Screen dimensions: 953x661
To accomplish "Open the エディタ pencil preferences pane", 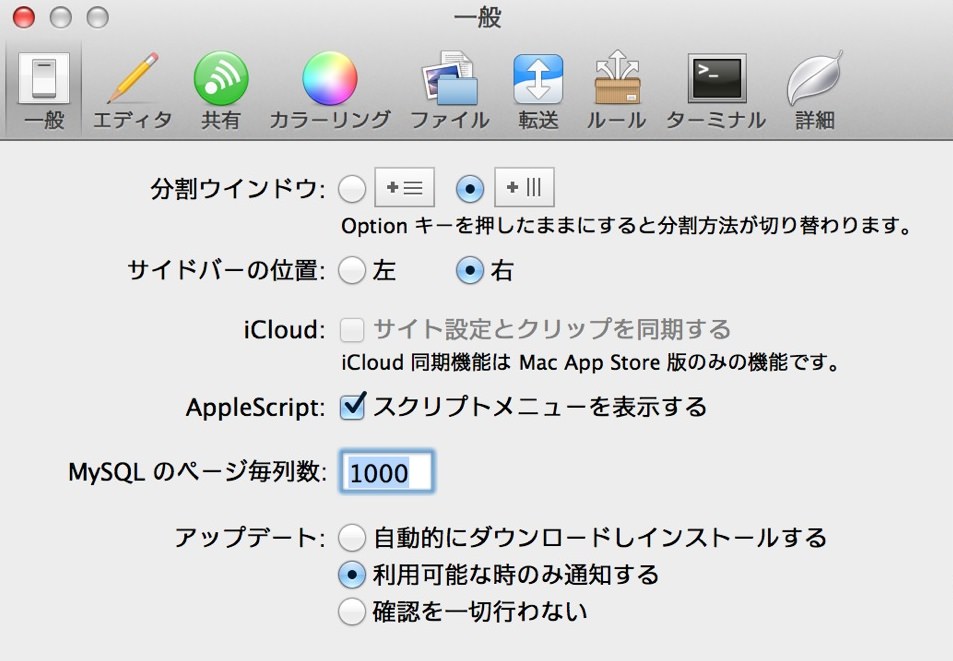I will 132,90.
